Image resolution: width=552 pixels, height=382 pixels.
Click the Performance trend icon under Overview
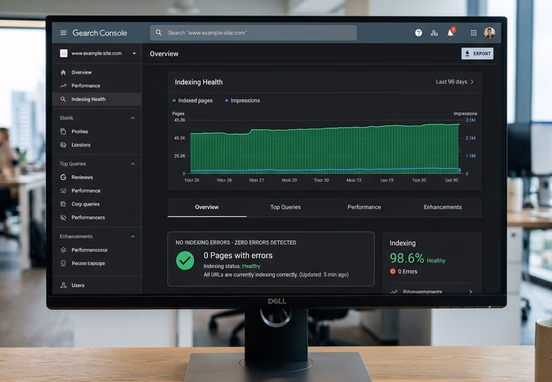[x=63, y=86]
